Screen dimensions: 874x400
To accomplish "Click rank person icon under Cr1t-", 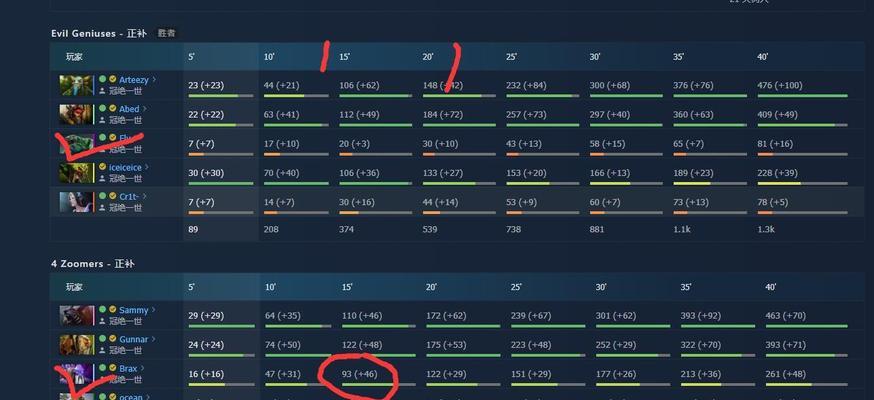I will 103,207.
